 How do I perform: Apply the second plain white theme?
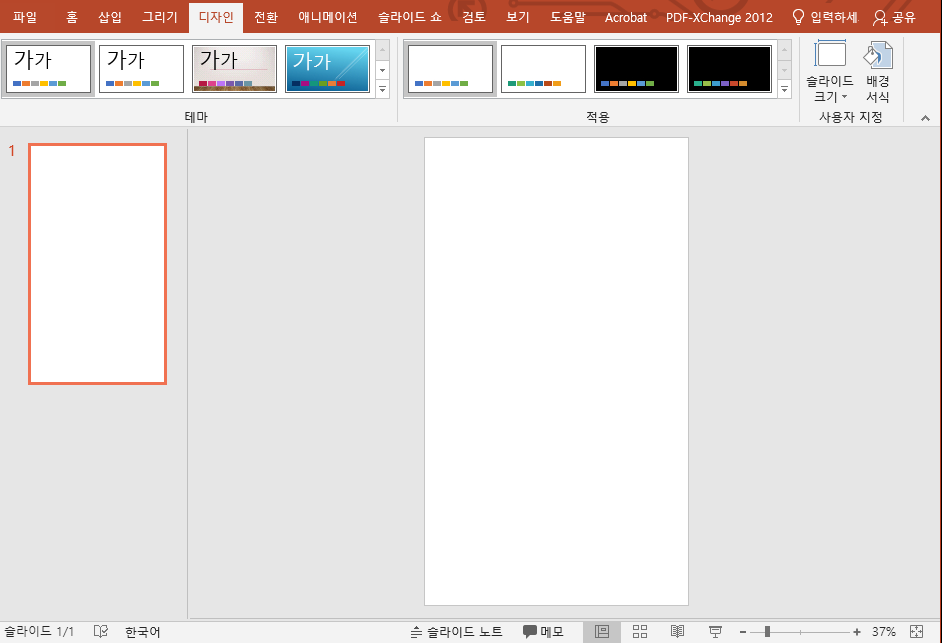(x=141, y=69)
